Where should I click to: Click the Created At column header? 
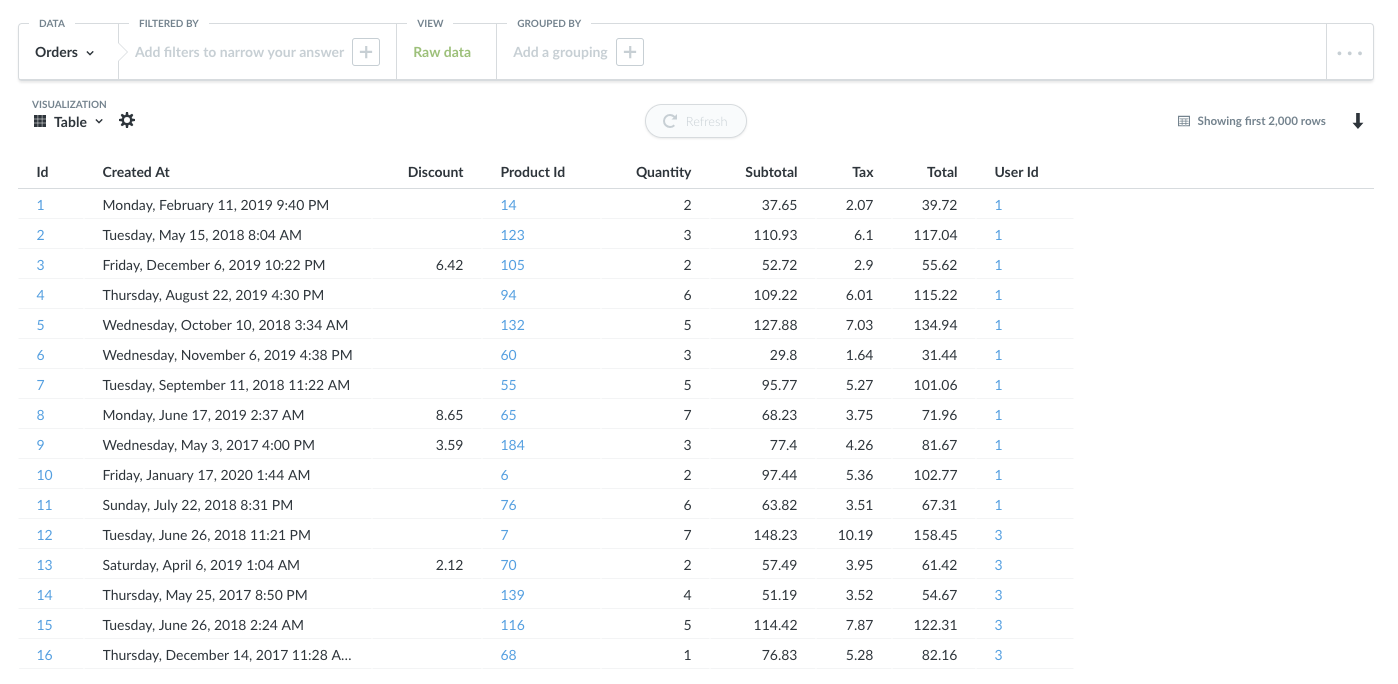(136, 172)
